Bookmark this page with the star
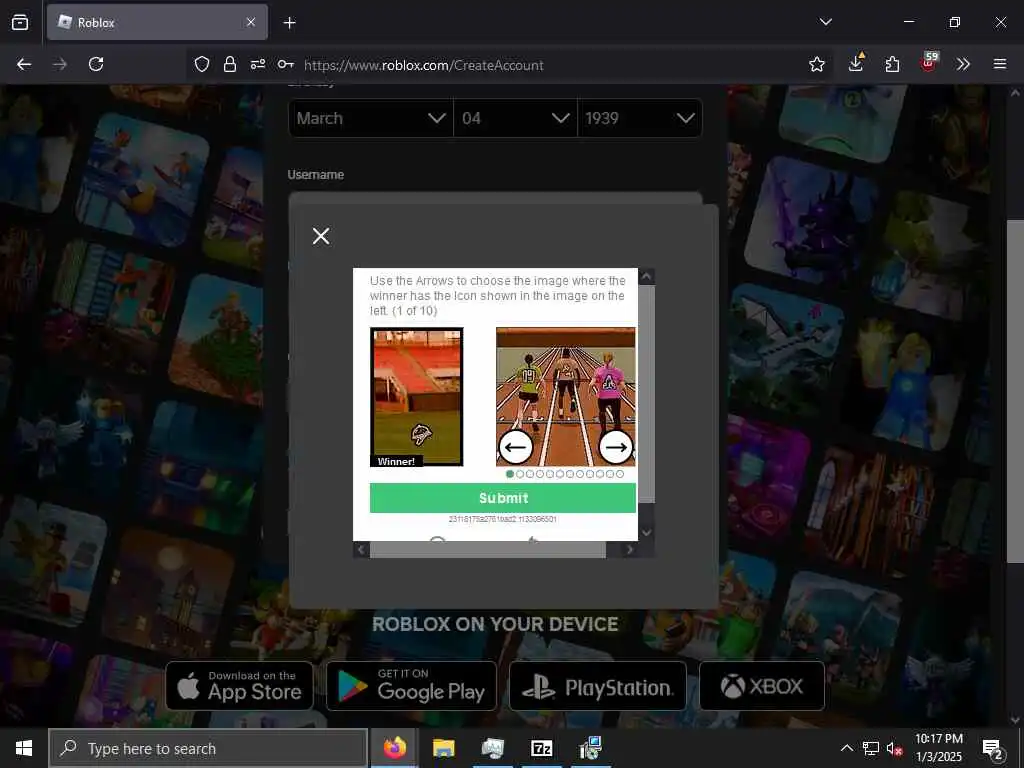Image resolution: width=1024 pixels, height=768 pixels. (816, 64)
